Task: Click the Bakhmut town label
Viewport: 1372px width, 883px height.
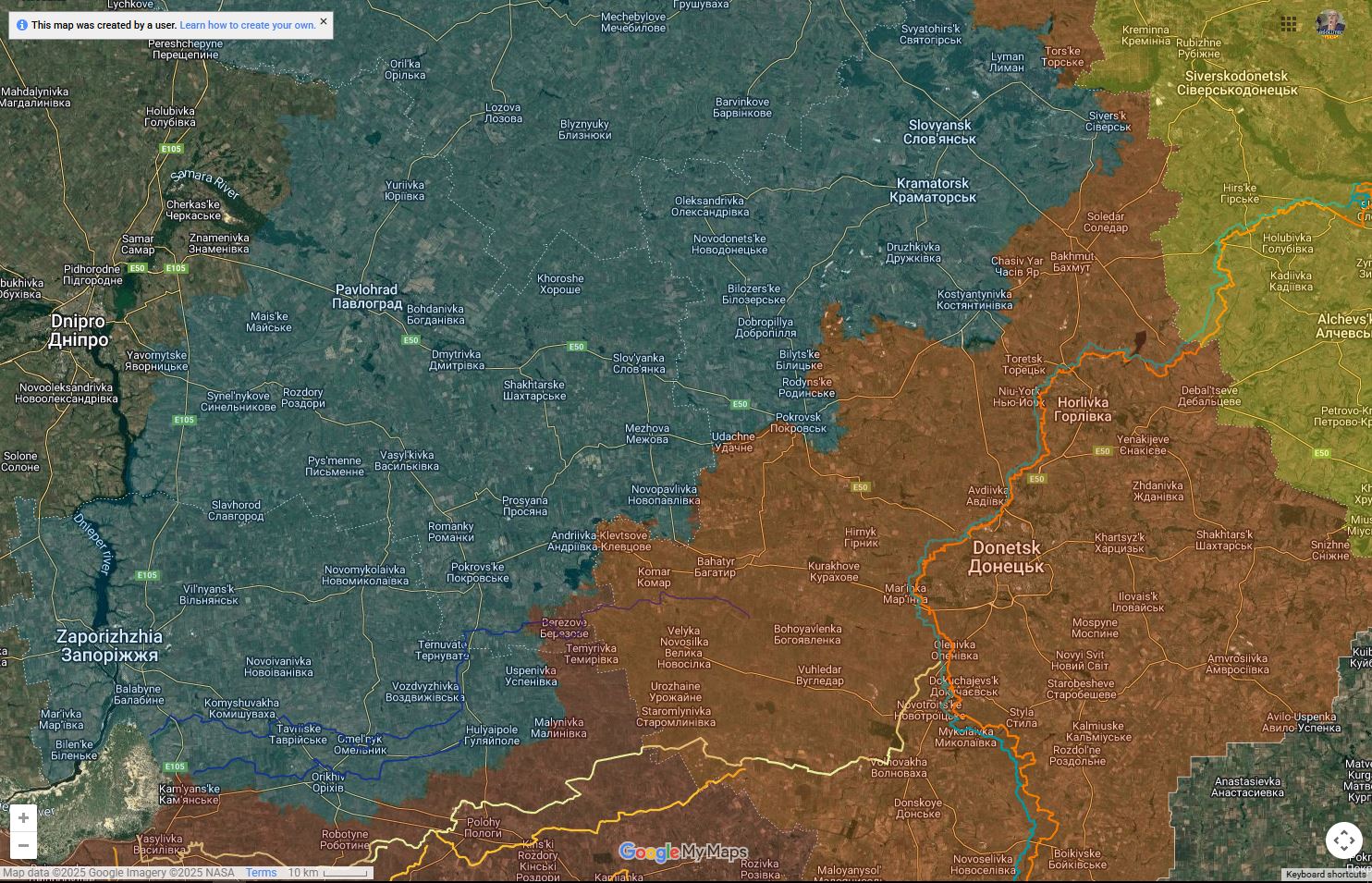Action: (x=1072, y=262)
